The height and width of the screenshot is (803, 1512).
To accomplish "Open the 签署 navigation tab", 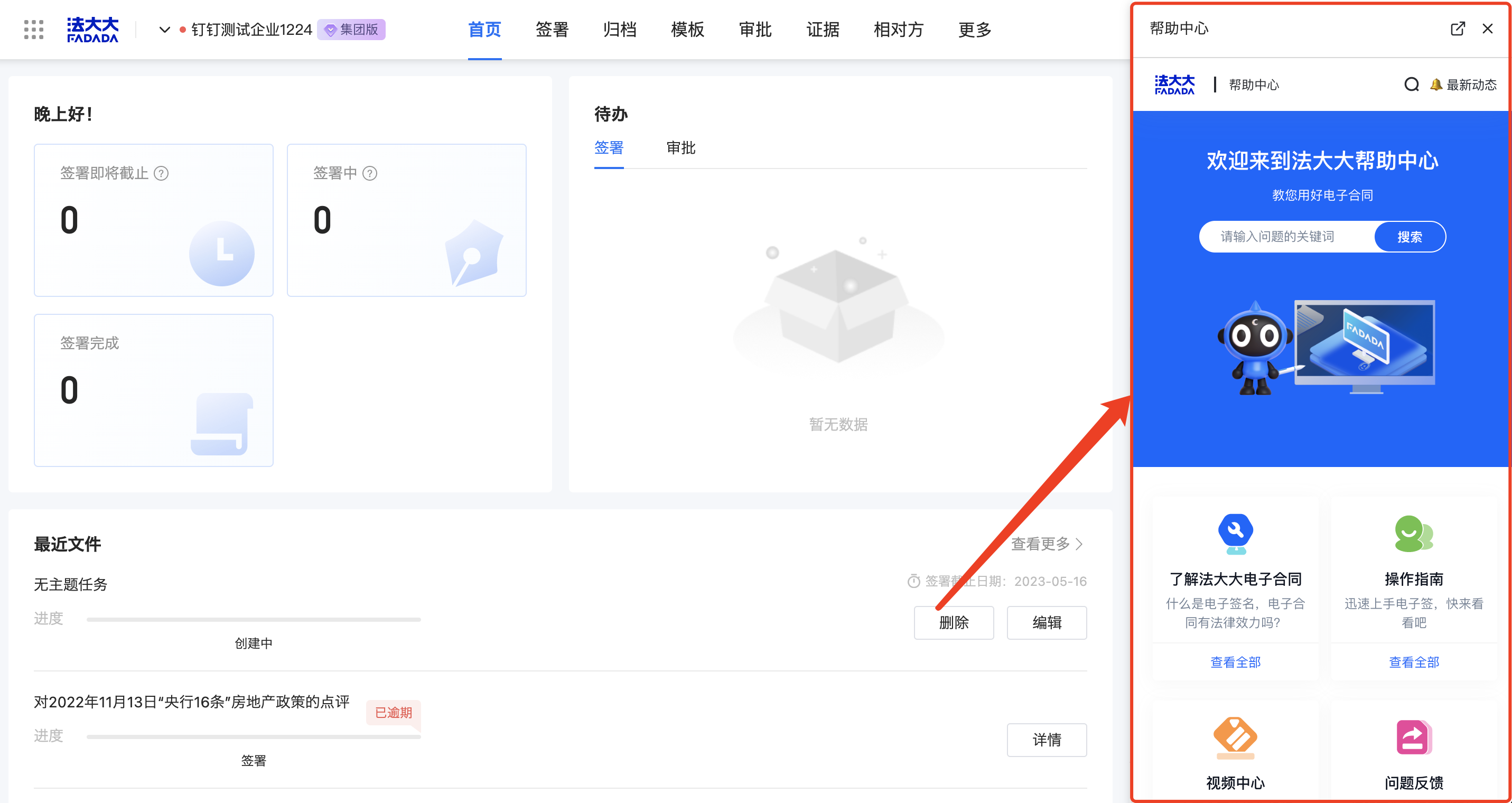I will pyautogui.click(x=552, y=30).
